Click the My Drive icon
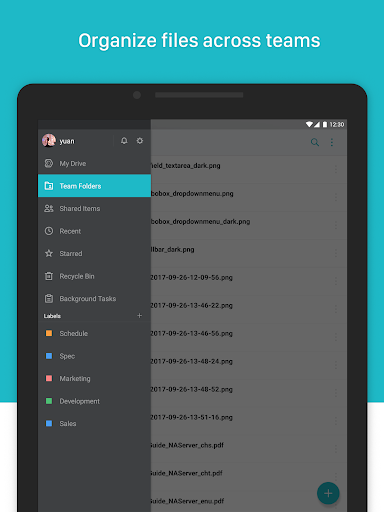The width and height of the screenshot is (384, 512). [49, 163]
